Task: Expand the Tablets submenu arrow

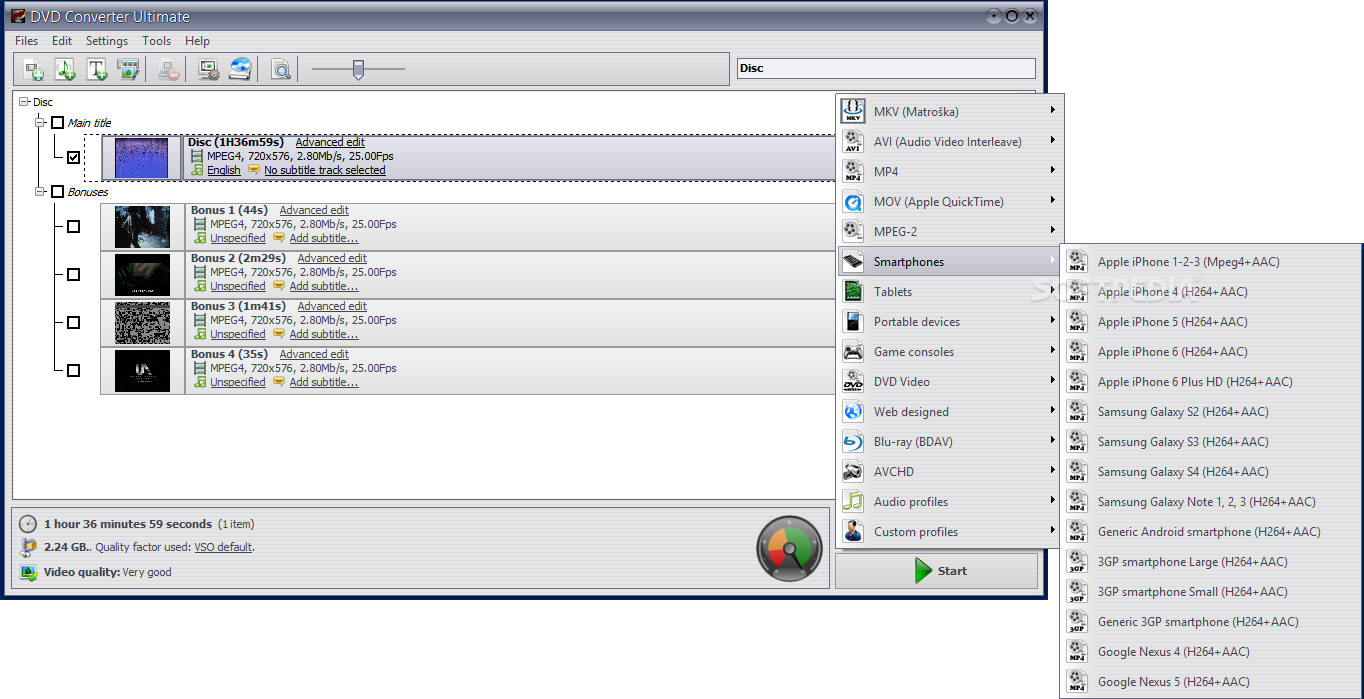Action: click(x=1052, y=291)
